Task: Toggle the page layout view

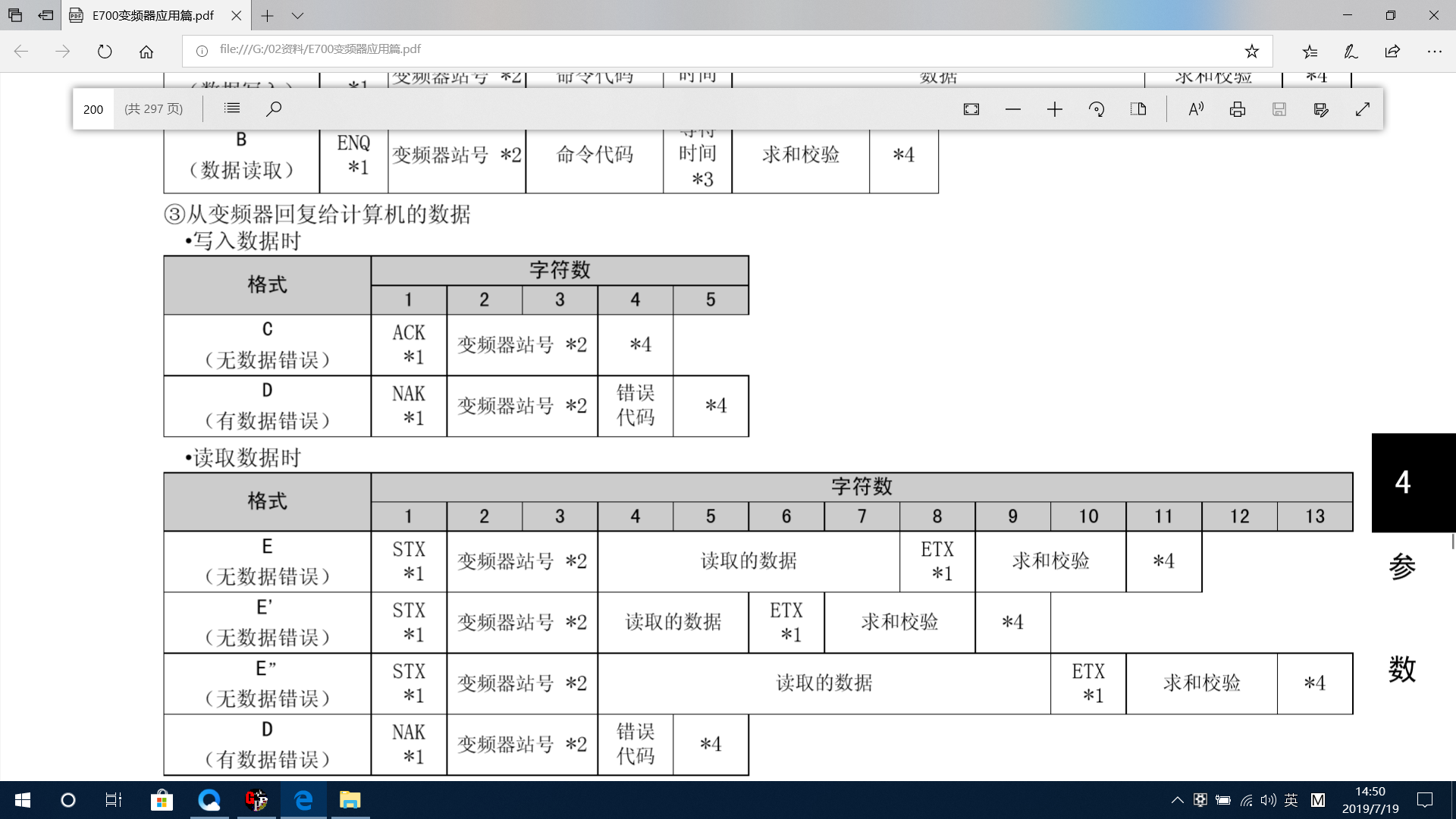Action: [1137, 109]
